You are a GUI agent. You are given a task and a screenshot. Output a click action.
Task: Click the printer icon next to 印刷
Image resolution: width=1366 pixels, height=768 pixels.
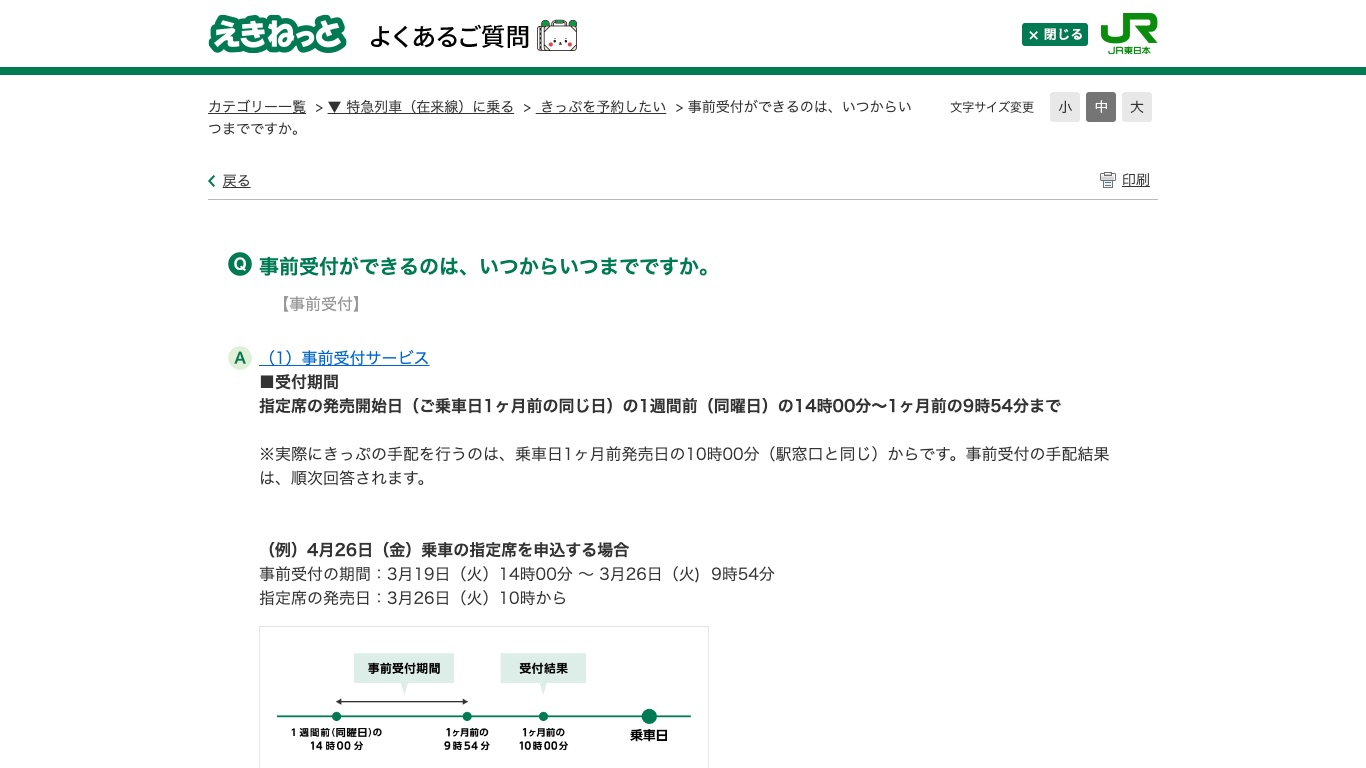[1108, 180]
